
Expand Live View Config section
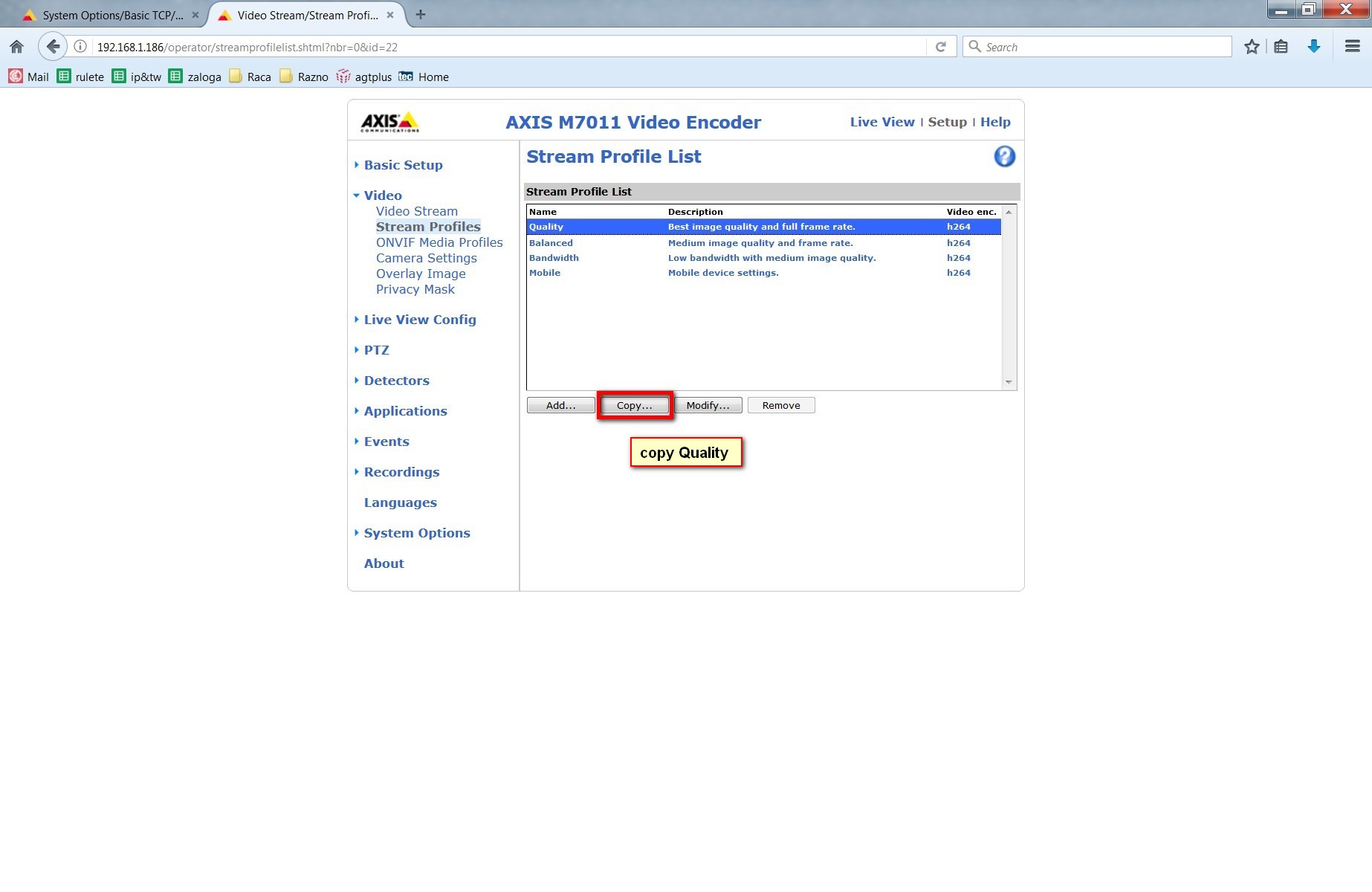(x=420, y=320)
